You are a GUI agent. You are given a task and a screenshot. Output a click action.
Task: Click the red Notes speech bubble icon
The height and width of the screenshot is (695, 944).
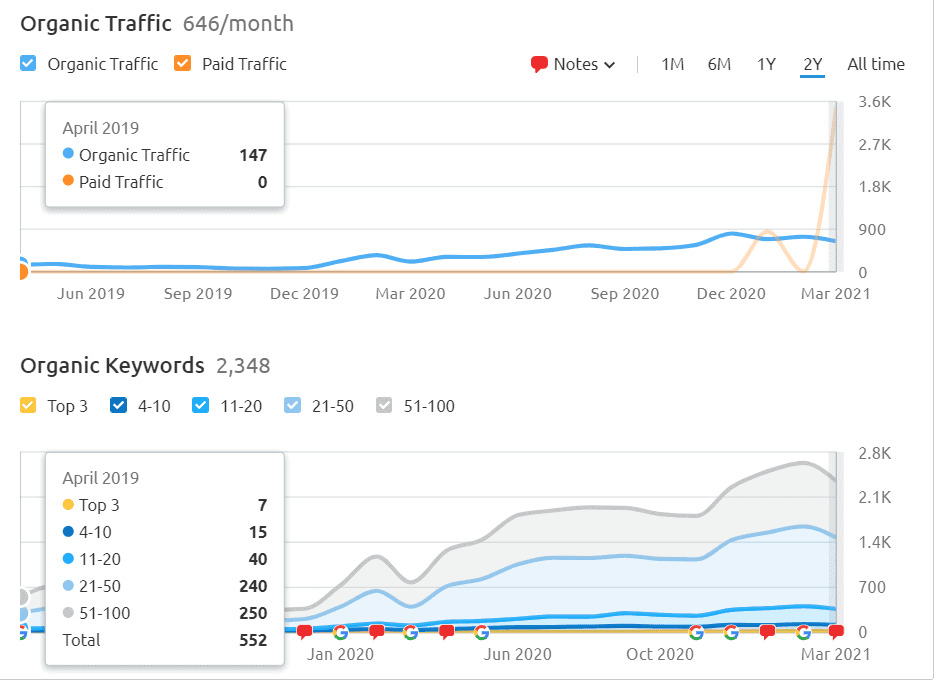[539, 64]
